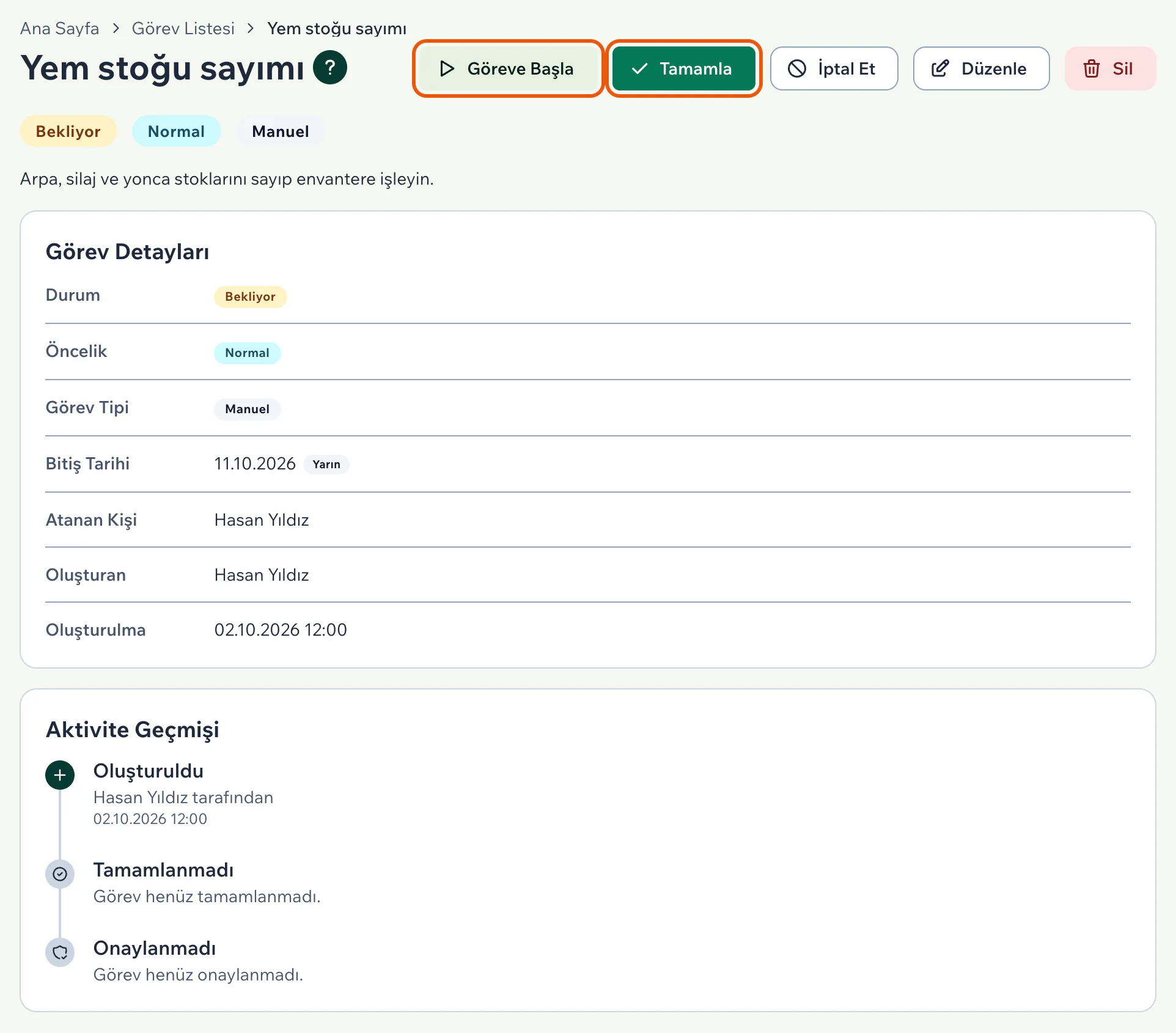
Task: Click Hasan Yıldız in the Atanan Kişi row
Action: point(262,520)
